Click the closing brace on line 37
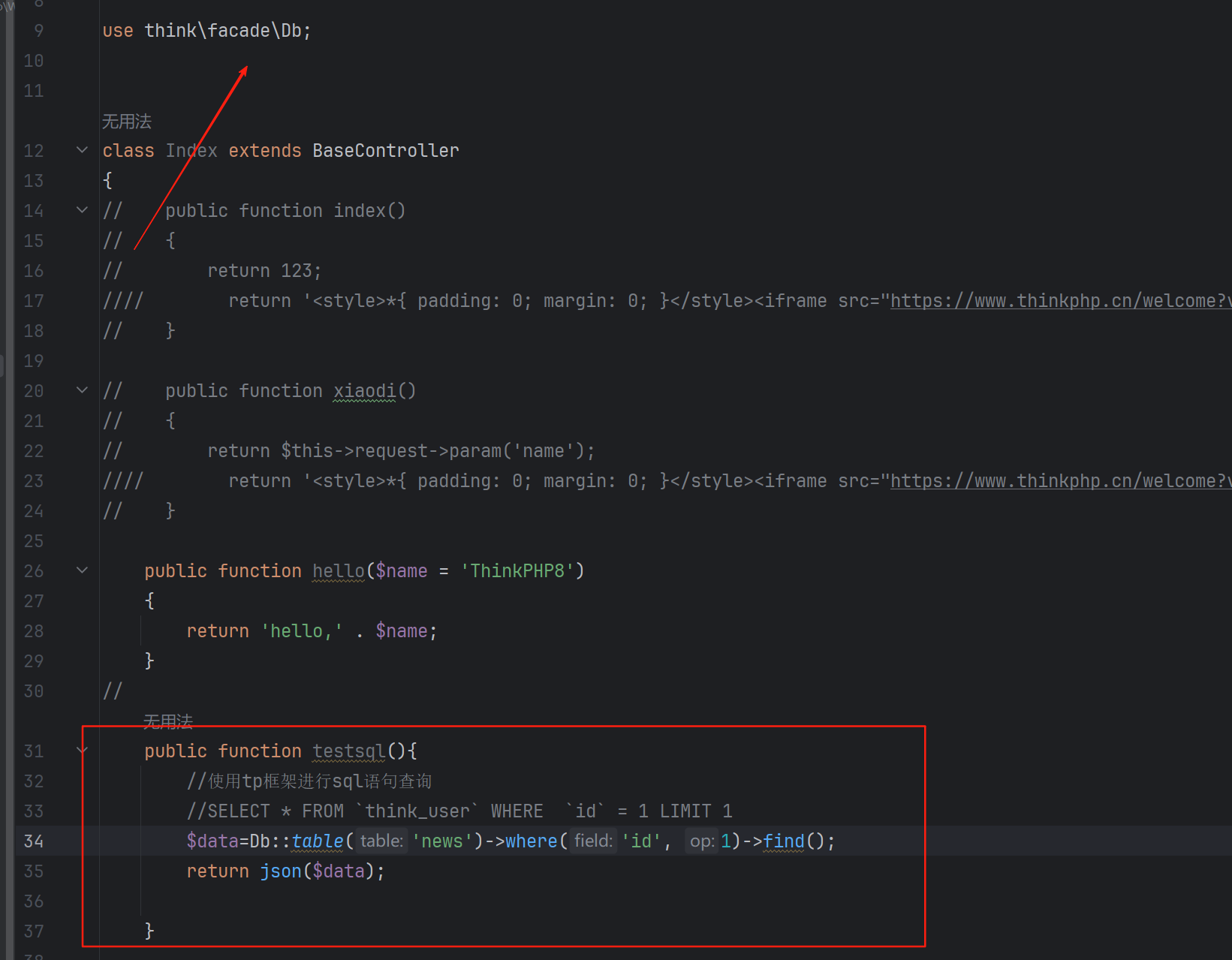 click(x=149, y=931)
